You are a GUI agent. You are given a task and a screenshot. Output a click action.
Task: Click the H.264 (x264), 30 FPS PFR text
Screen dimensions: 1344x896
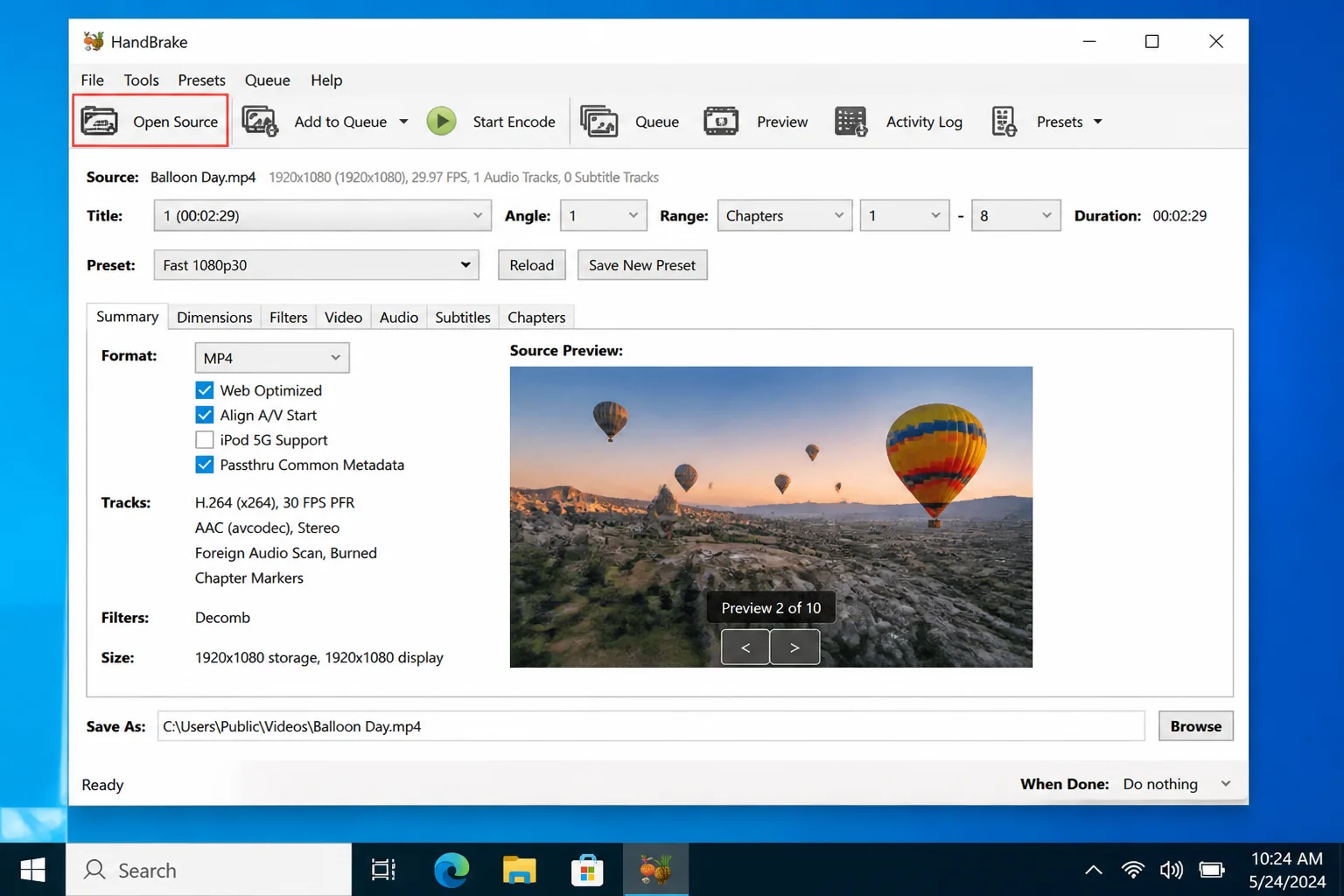275,502
